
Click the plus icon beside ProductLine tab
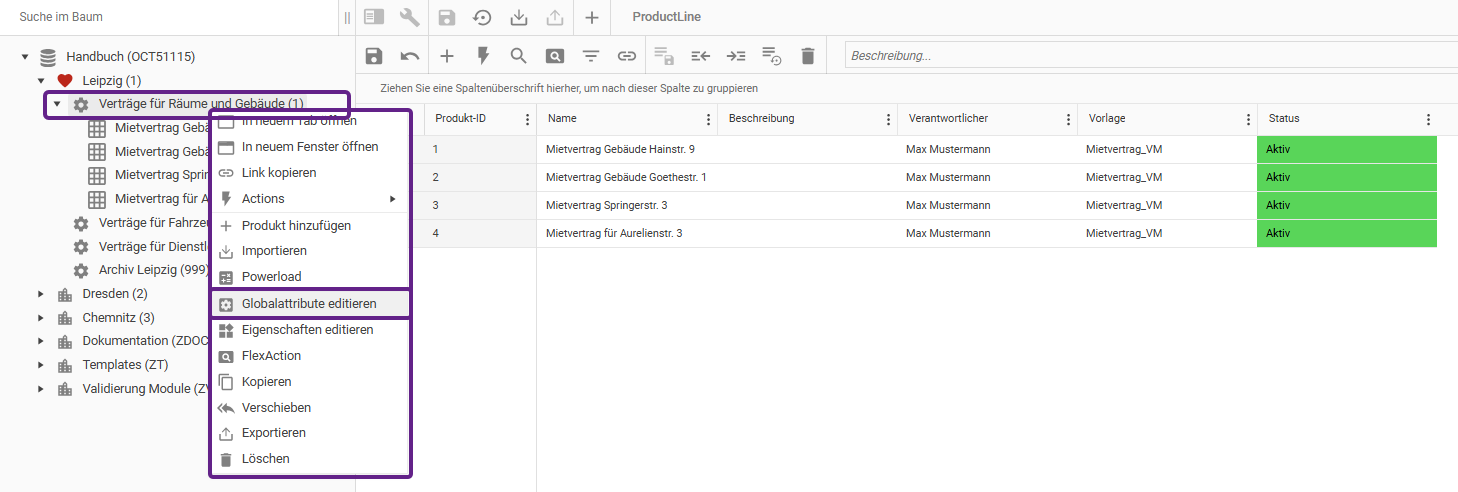coord(591,17)
